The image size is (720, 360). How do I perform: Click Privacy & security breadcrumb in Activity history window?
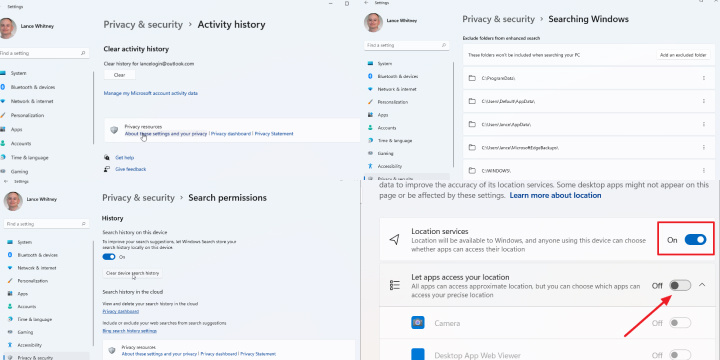(x=143, y=25)
